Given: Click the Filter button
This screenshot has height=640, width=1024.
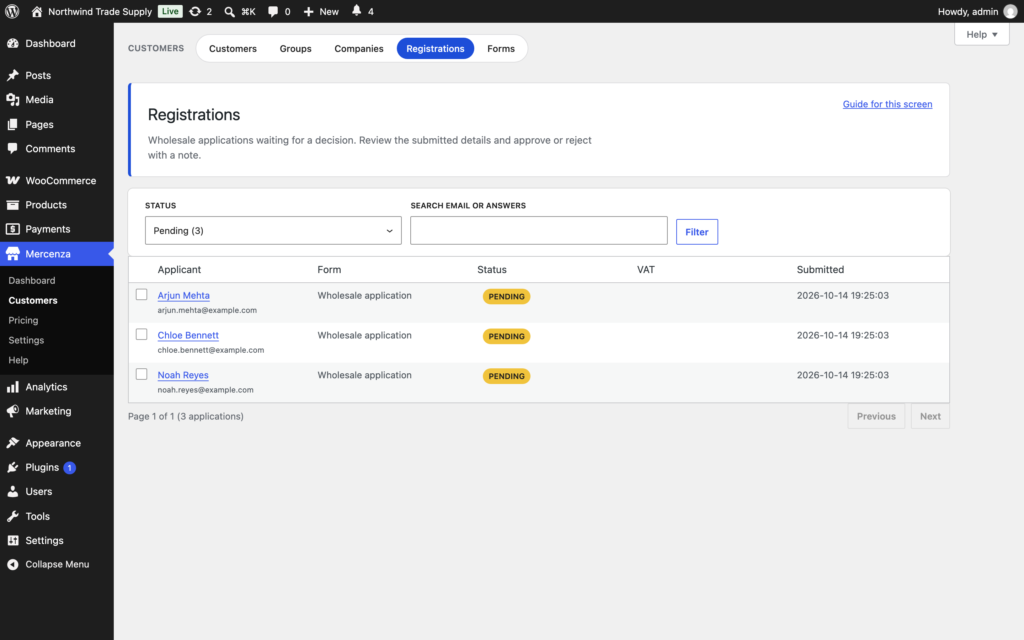Looking at the screenshot, I should tap(697, 232).
